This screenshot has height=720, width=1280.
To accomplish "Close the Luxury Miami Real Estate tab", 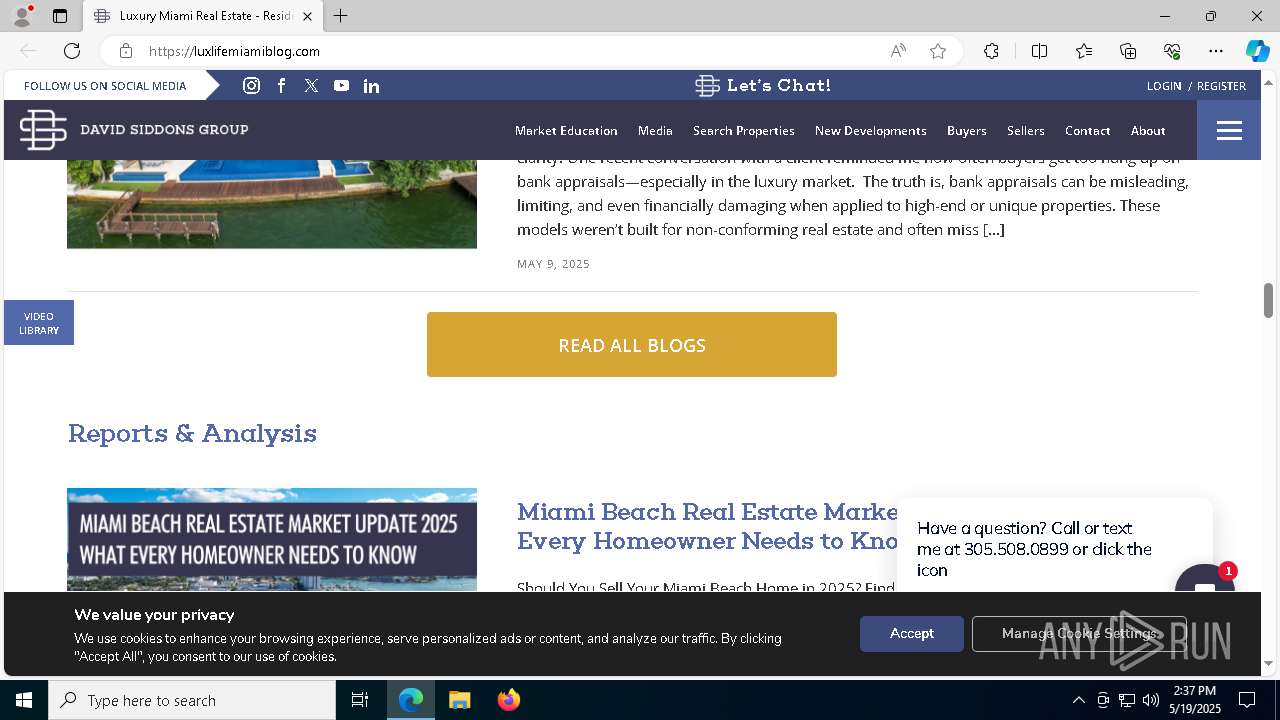I will [307, 16].
